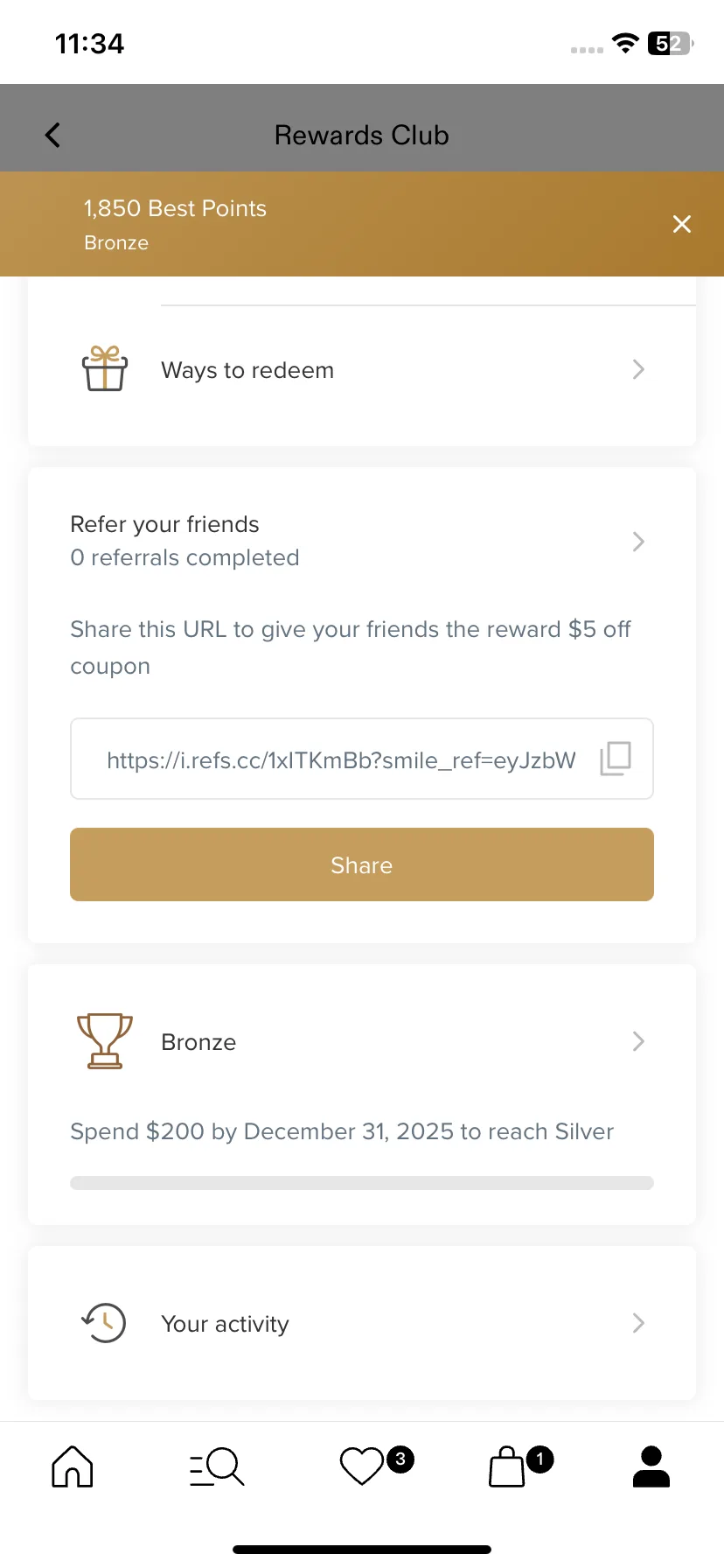Viewport: 724px width, 1568px height.
Task: Expand the Bronze tier chevron
Action: 638,1041
